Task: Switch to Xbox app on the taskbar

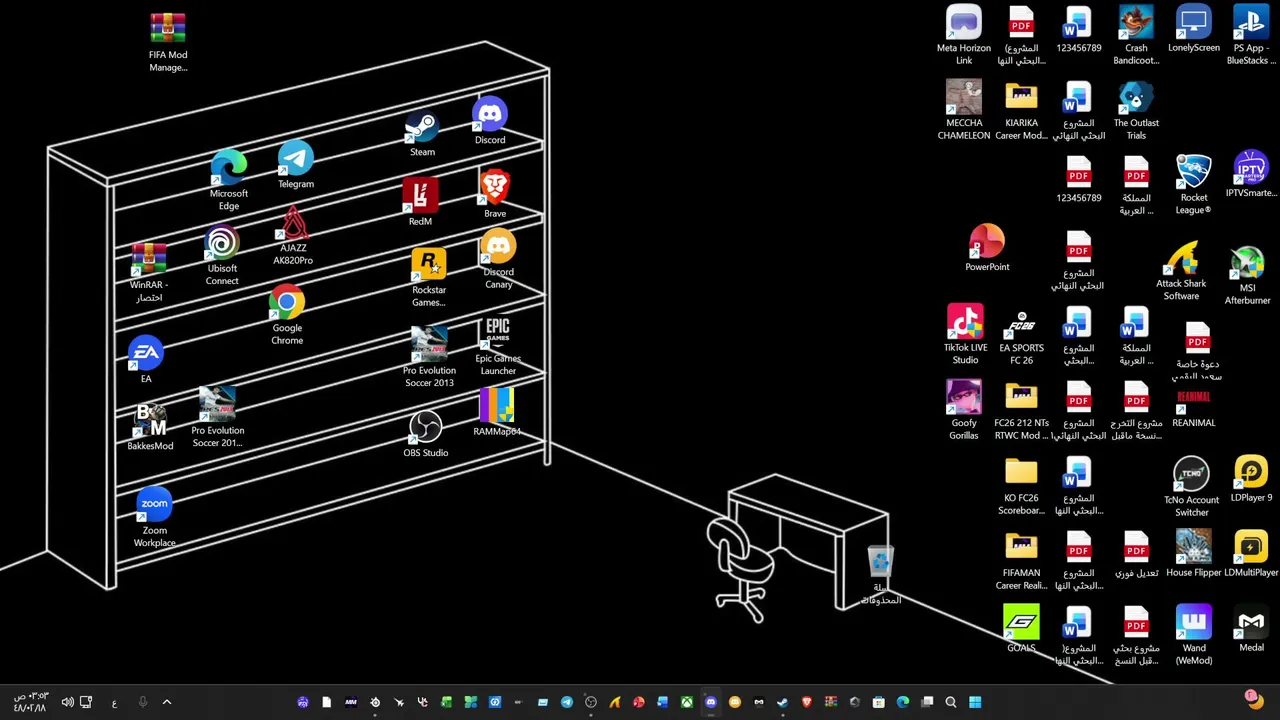Action: [687, 702]
